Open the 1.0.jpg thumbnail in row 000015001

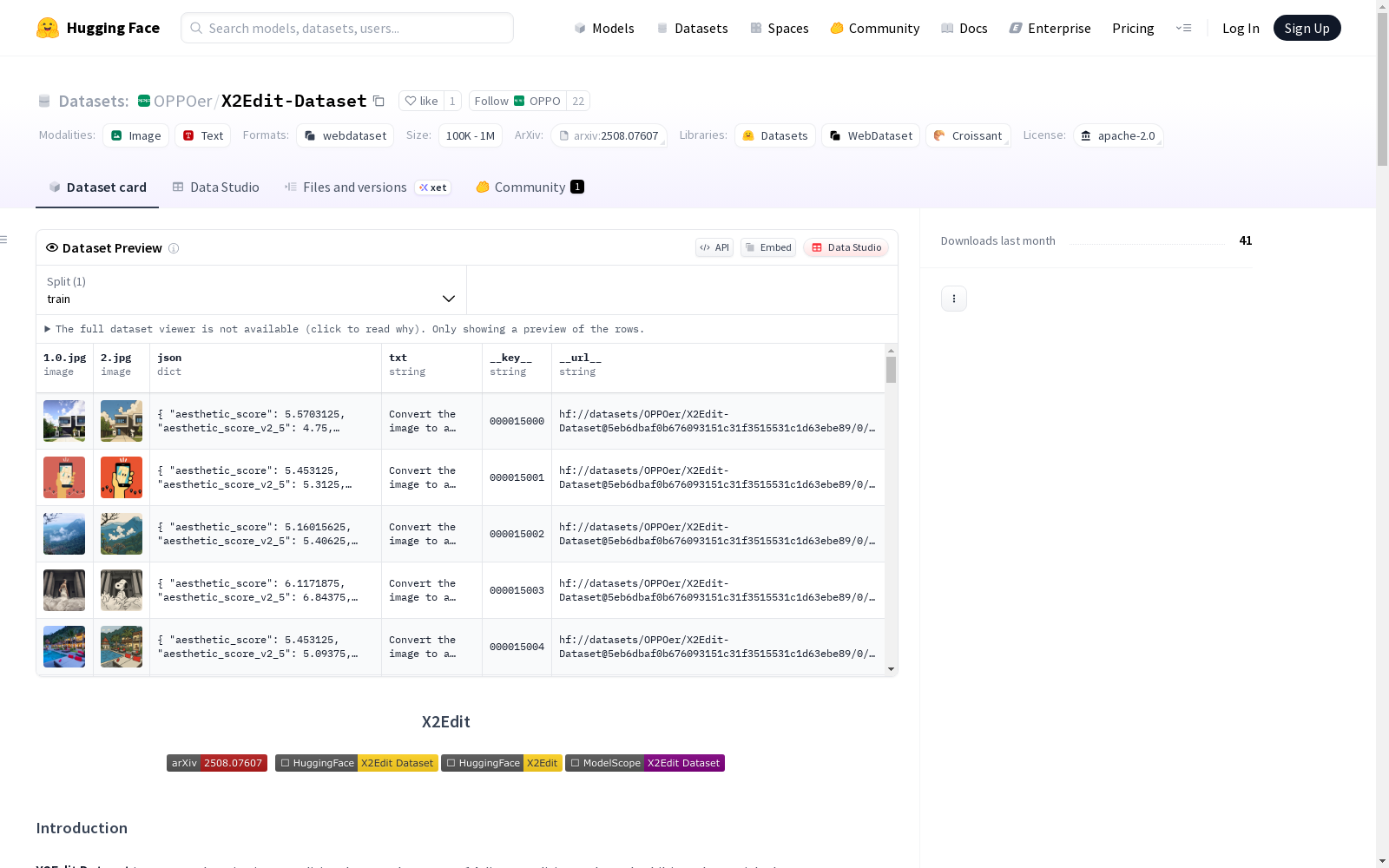(64, 477)
